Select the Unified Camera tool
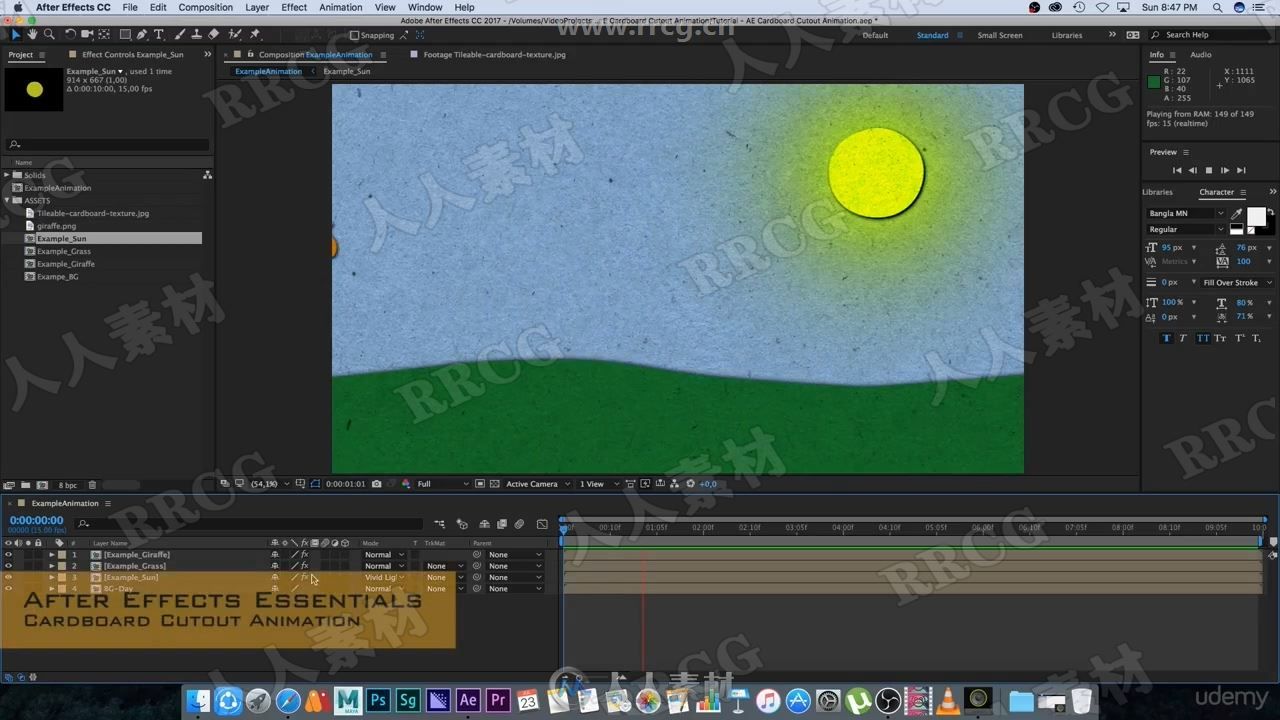 [x=87, y=34]
